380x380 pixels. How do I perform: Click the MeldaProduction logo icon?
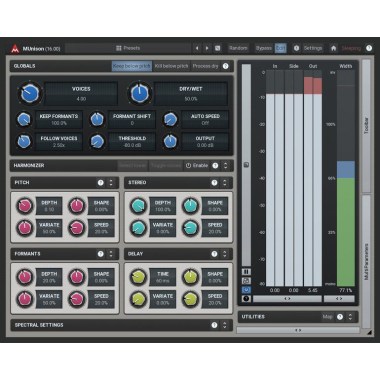[15, 49]
